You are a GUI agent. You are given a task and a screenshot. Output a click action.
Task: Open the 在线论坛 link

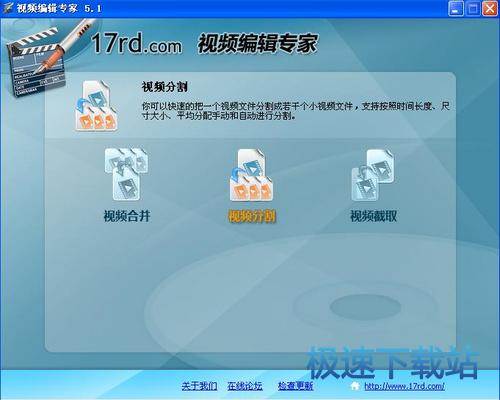[x=245, y=386]
